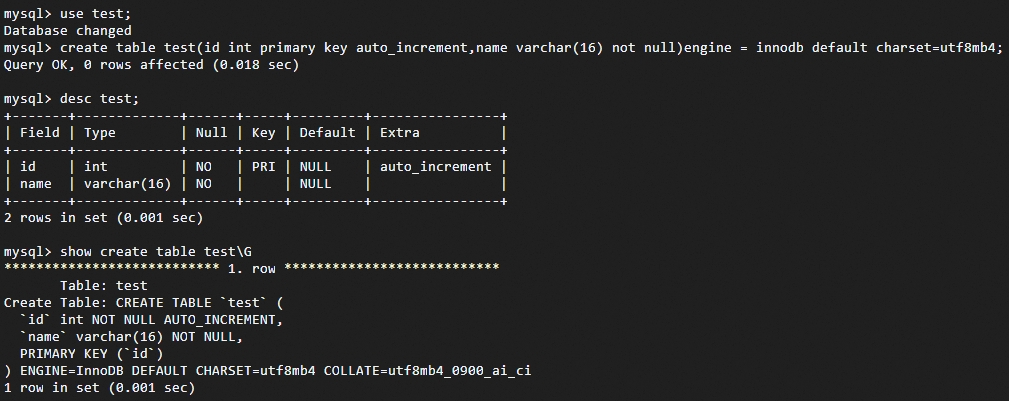Select the "Field" column header
Image resolution: width=1009 pixels, height=401 pixels.
coord(40,133)
